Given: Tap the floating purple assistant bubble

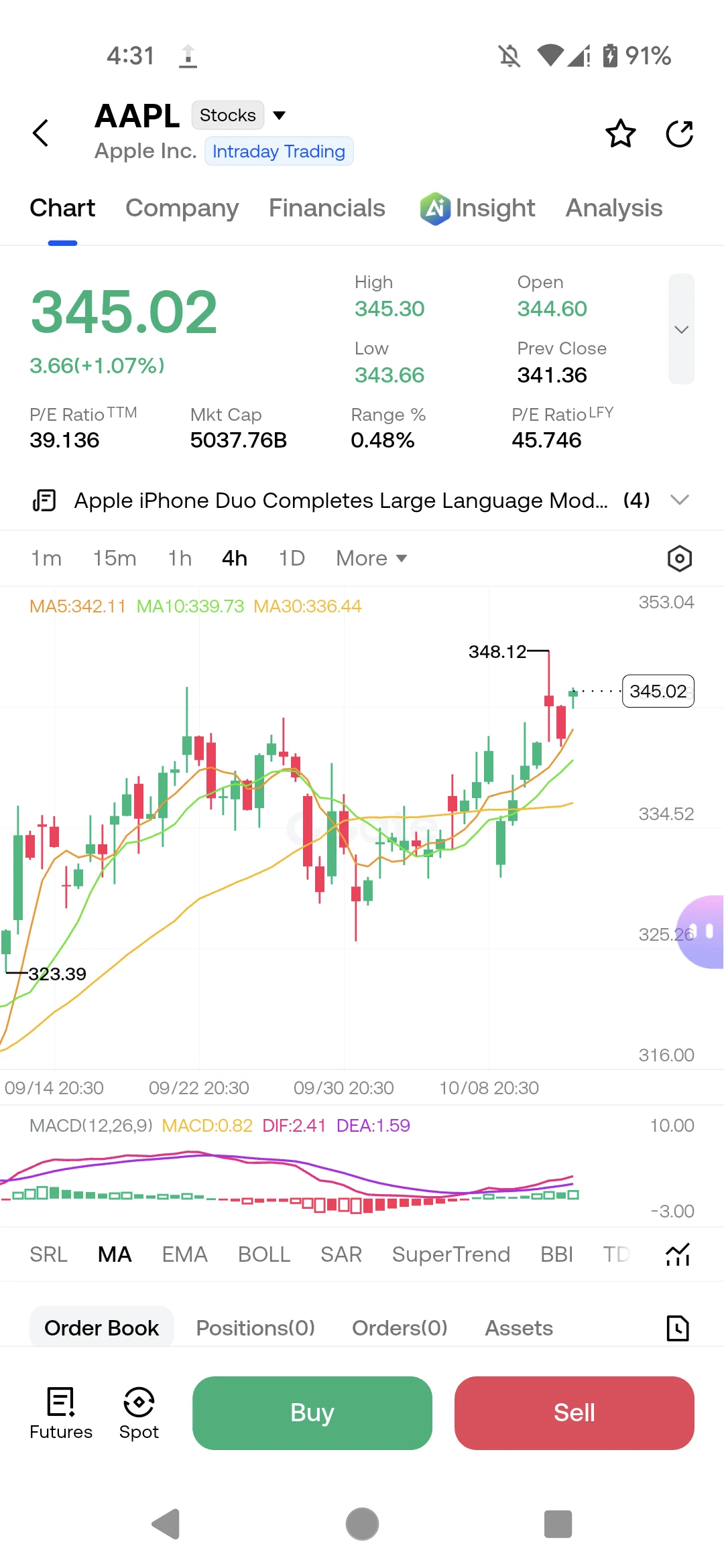Looking at the screenshot, I should click(x=701, y=932).
